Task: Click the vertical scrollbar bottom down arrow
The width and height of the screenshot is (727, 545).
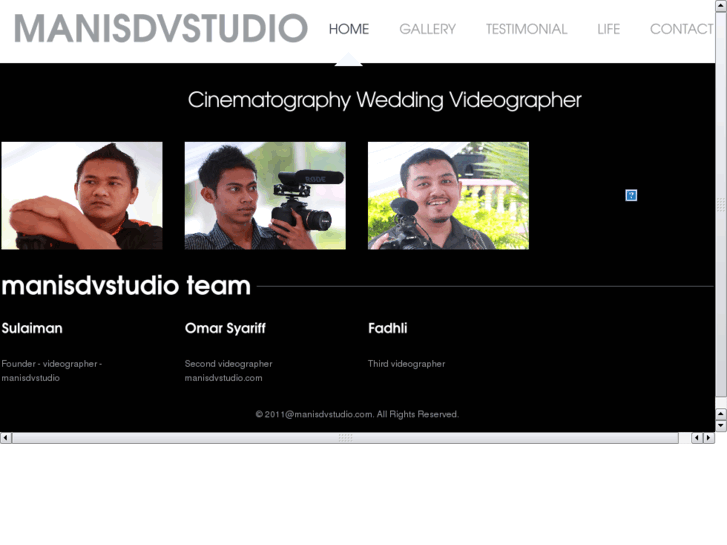Action: 721,425
